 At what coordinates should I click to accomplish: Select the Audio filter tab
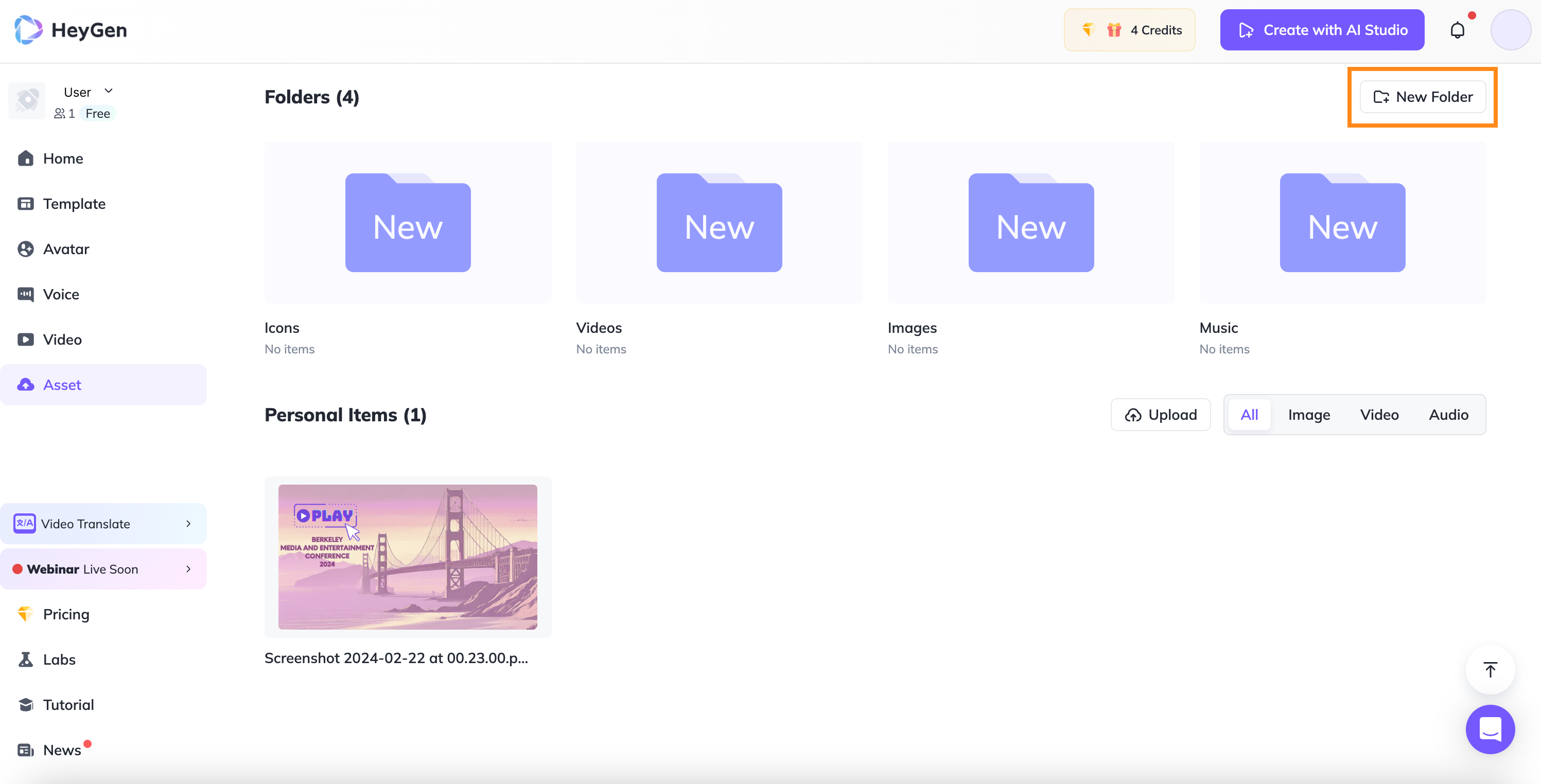pyautogui.click(x=1449, y=413)
